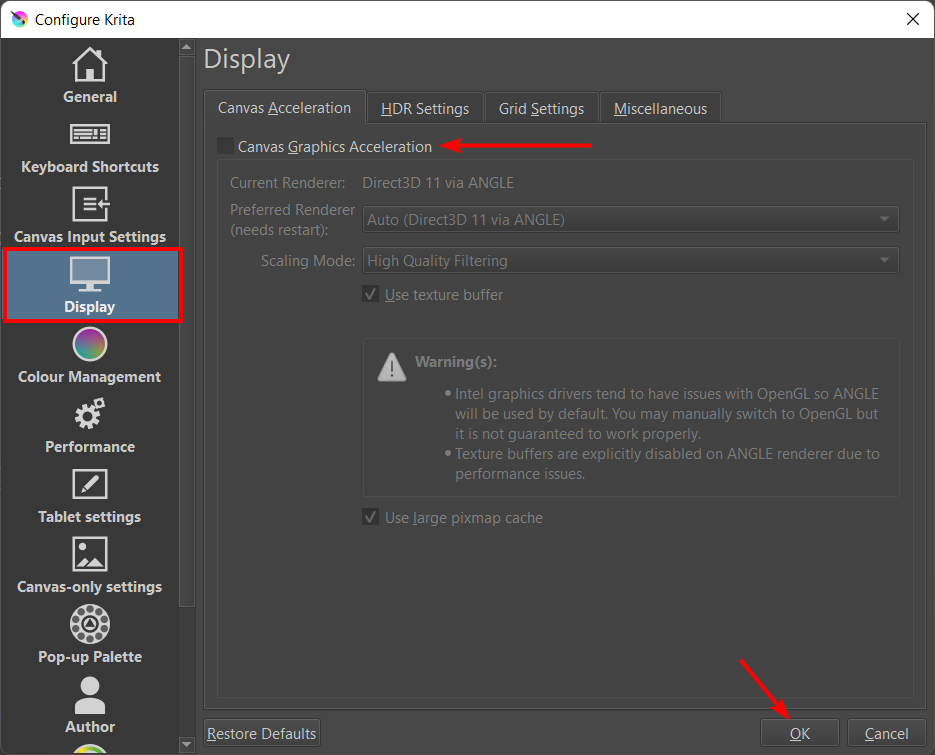This screenshot has width=935, height=755.
Task: Open the Scaling Mode dropdown
Action: [630, 261]
